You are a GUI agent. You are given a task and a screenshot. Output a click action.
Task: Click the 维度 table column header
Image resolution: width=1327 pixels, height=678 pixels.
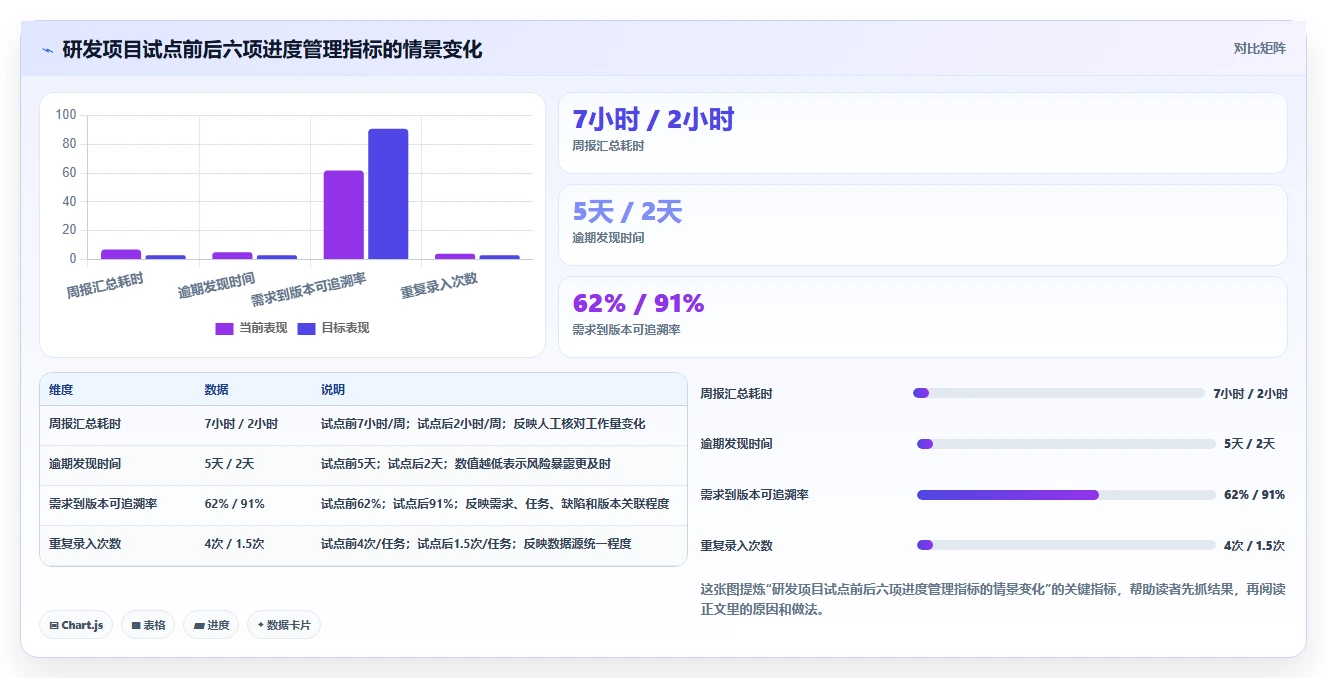[61, 390]
